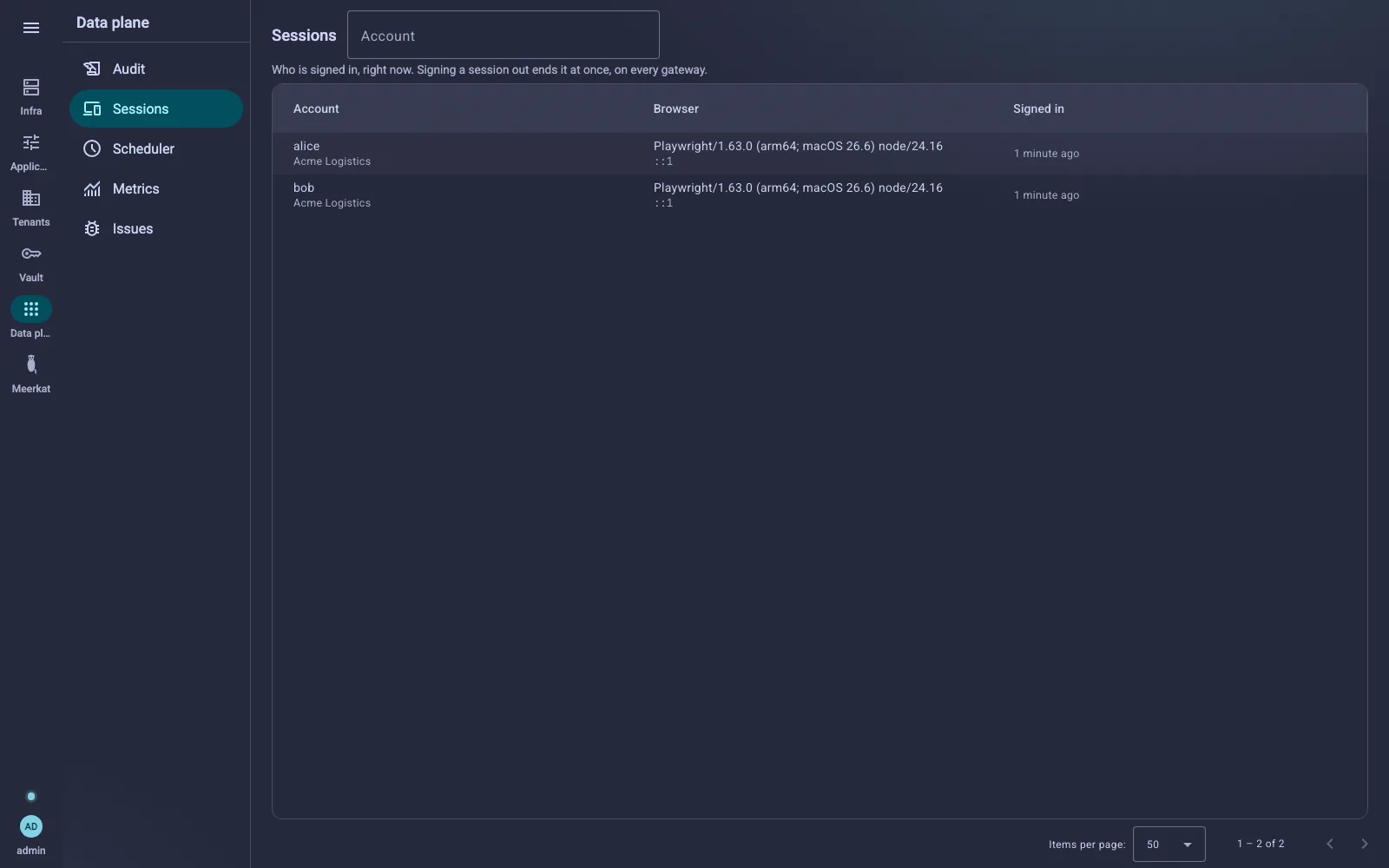The width and height of the screenshot is (1389, 868).
Task: Sort by the Signed in column header
Action: tap(1038, 108)
